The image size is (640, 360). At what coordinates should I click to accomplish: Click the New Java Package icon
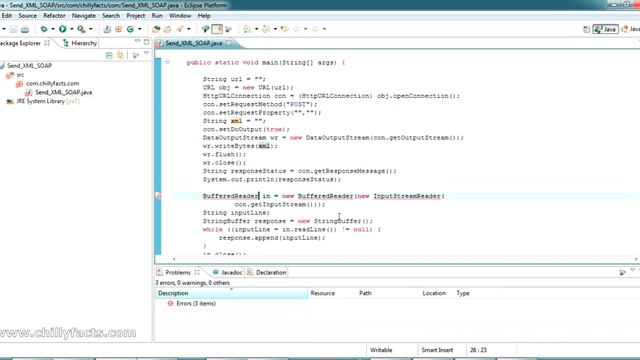click(118, 29)
